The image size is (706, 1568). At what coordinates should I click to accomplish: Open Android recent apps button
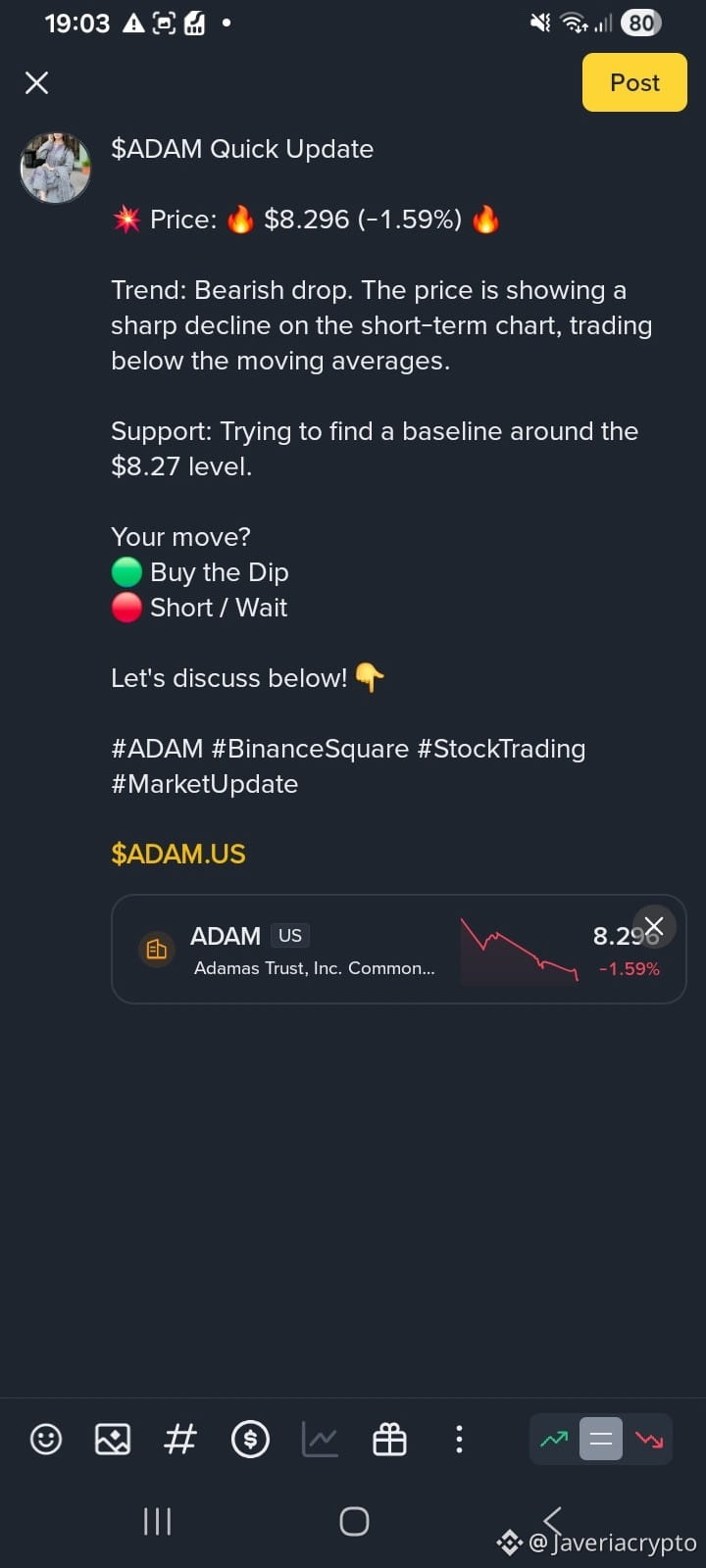pyautogui.click(x=157, y=1521)
